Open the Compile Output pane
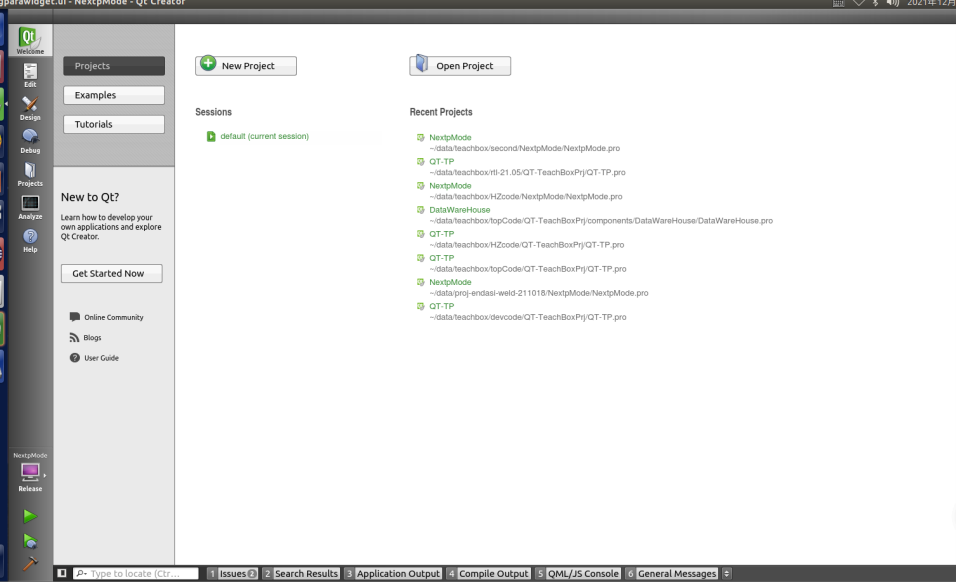The width and height of the screenshot is (956, 582). coord(488,573)
